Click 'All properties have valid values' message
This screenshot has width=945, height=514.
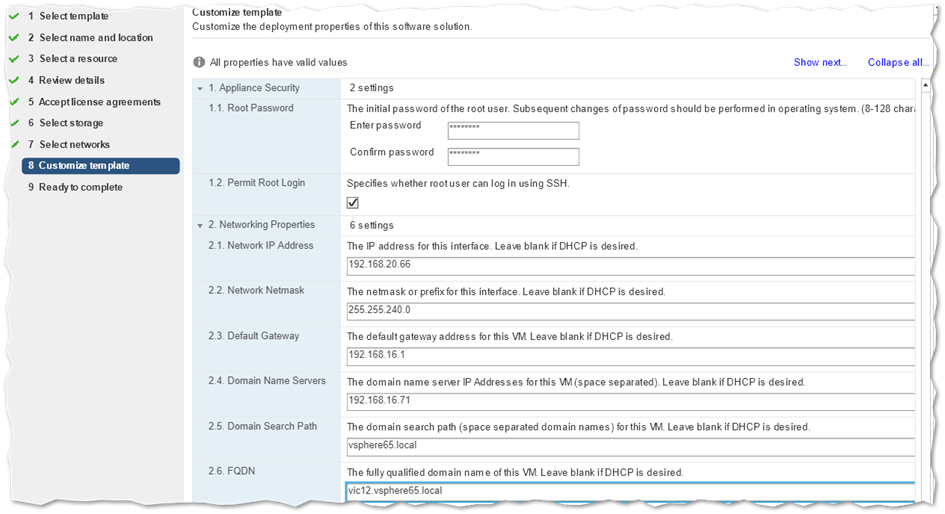point(278,62)
